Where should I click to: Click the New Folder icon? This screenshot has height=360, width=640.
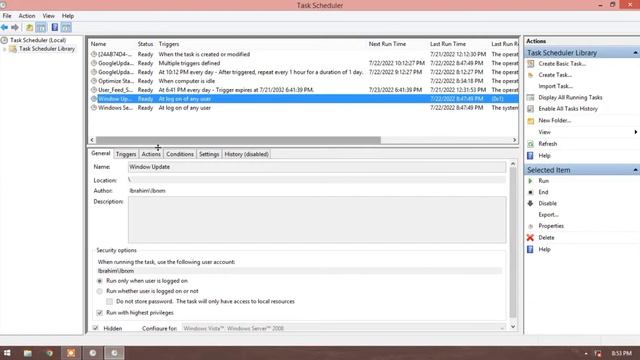(531, 121)
